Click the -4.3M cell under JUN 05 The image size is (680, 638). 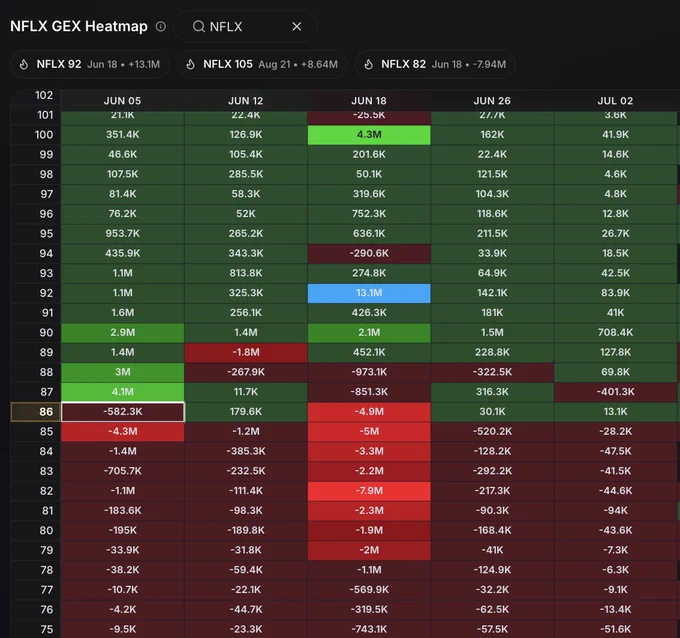[123, 431]
